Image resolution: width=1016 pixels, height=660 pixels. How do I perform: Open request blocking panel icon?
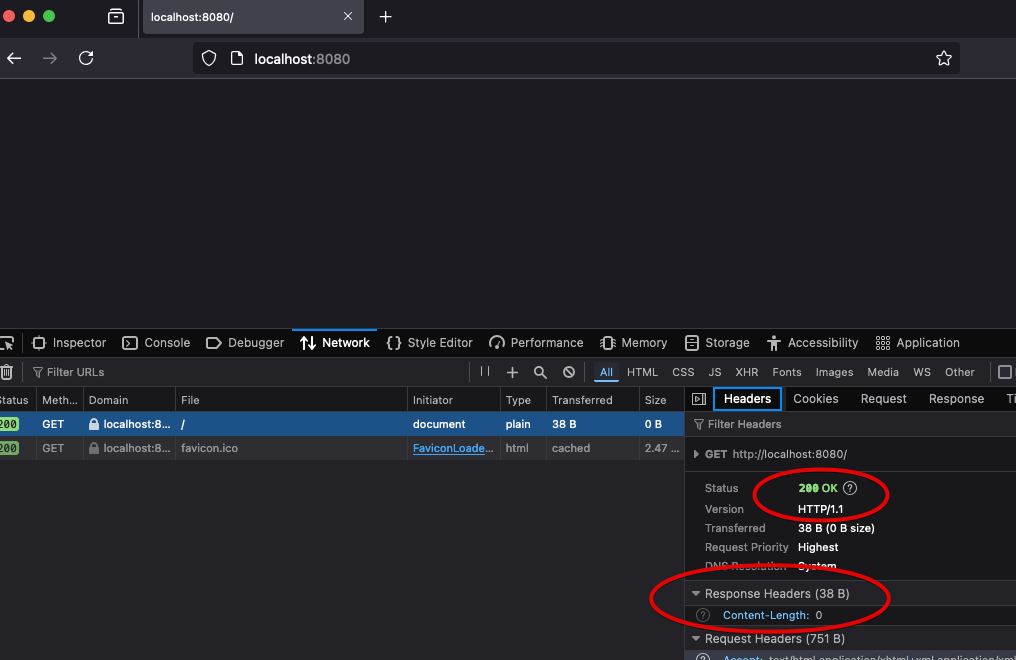point(569,372)
